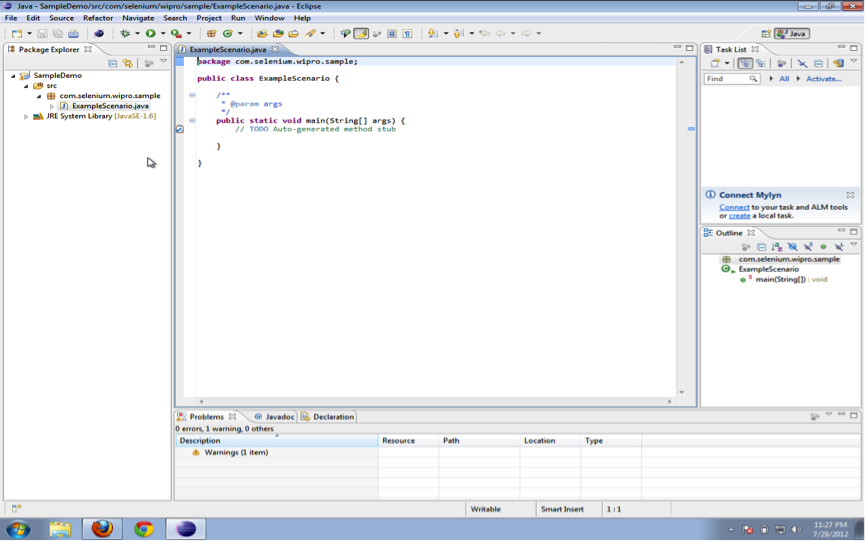Toggle Block Selection Mode toolbar button
This screenshot has height=541, width=865.
[392, 34]
